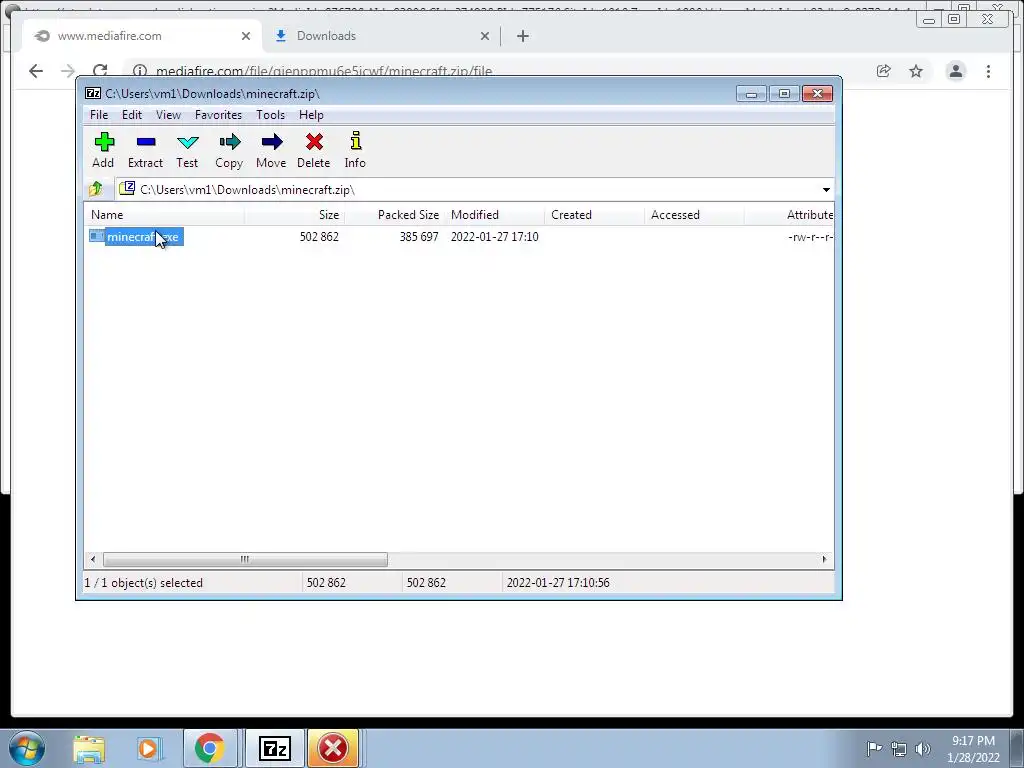Screen dimensions: 1024x768
Task: Open Windows Media Player from the taskbar
Action: click(148, 749)
